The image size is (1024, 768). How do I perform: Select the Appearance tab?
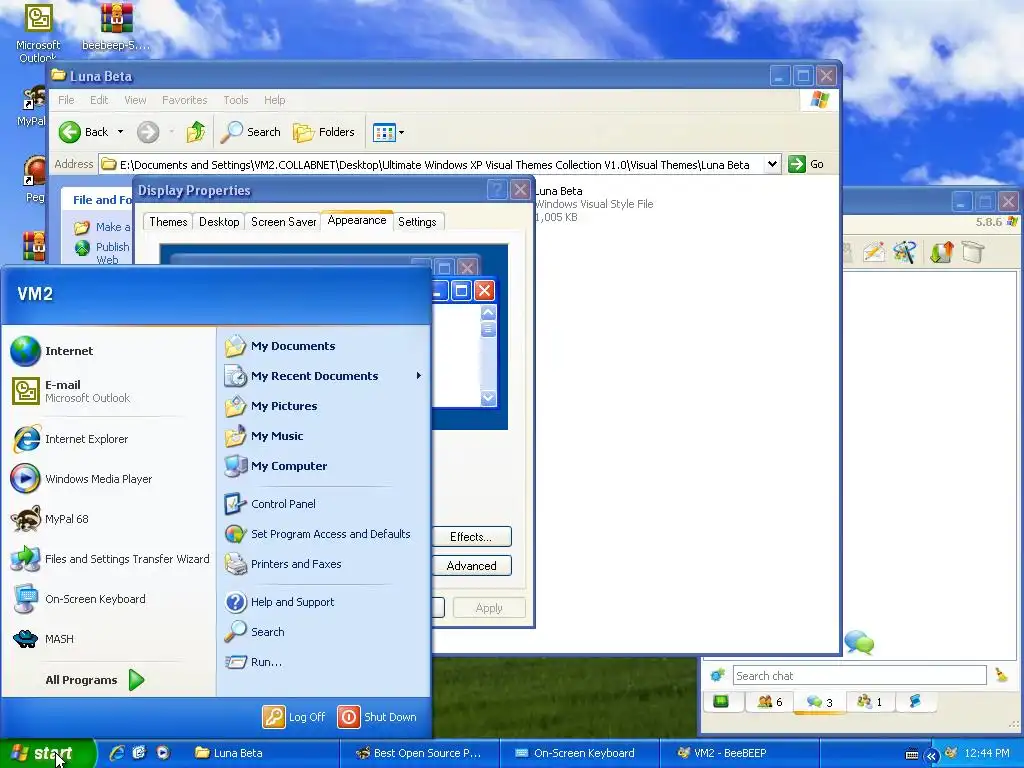point(357,220)
